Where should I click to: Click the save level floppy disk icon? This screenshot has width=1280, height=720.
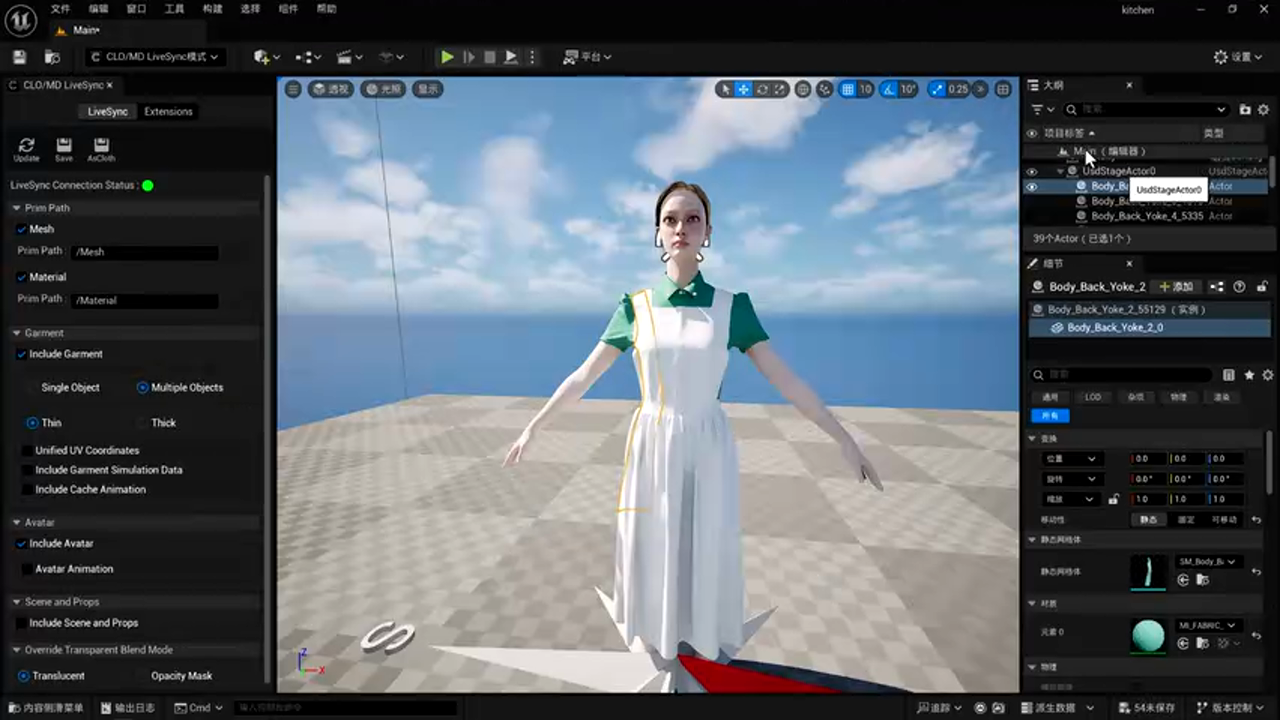[x=19, y=57]
